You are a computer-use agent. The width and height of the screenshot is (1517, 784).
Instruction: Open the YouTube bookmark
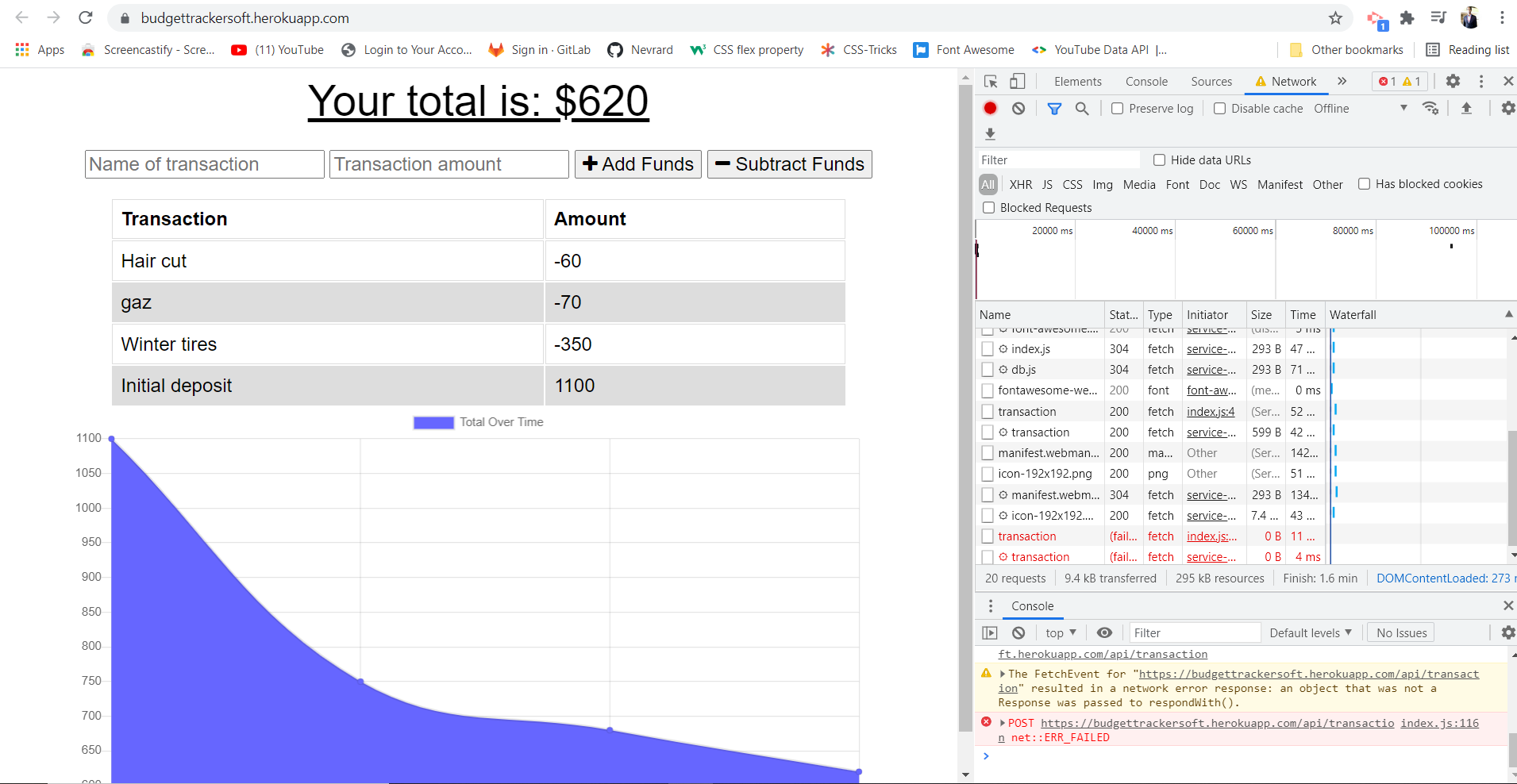tap(277, 49)
